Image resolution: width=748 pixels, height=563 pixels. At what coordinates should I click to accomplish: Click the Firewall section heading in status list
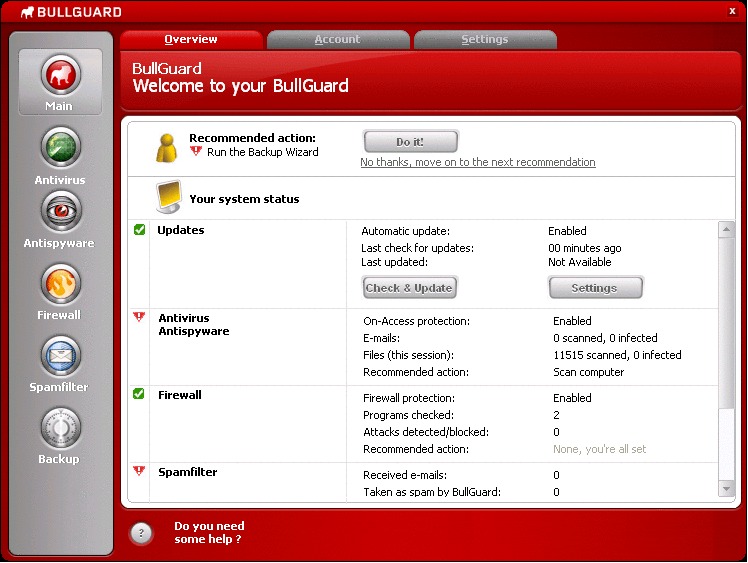point(180,395)
